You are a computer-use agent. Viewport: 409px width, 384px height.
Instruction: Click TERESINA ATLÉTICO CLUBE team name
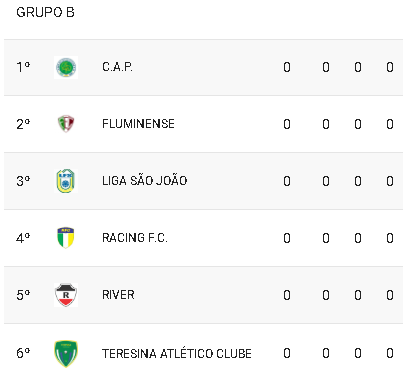click(177, 353)
